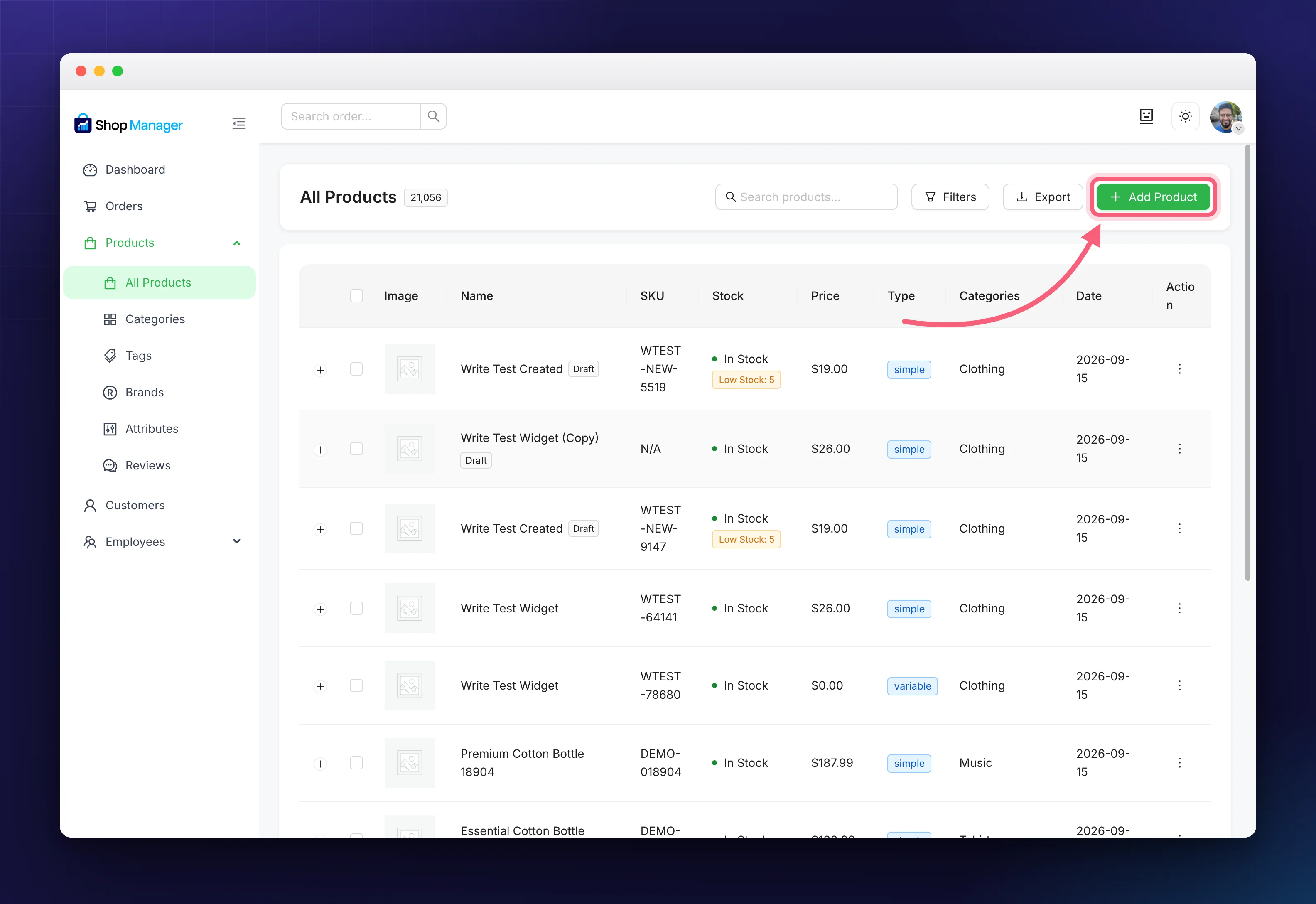This screenshot has width=1316, height=904.
Task: Click the green Add Product button
Action: pos(1154,197)
